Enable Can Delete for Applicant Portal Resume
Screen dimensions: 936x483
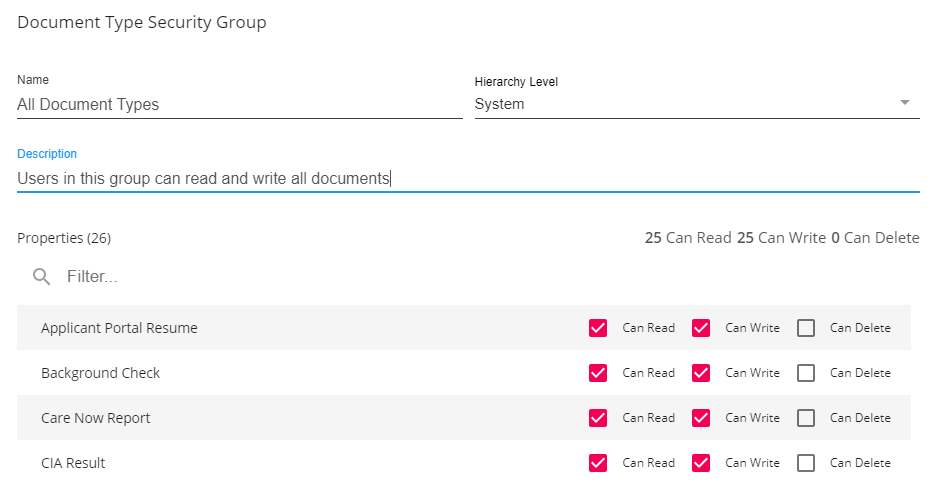point(806,328)
